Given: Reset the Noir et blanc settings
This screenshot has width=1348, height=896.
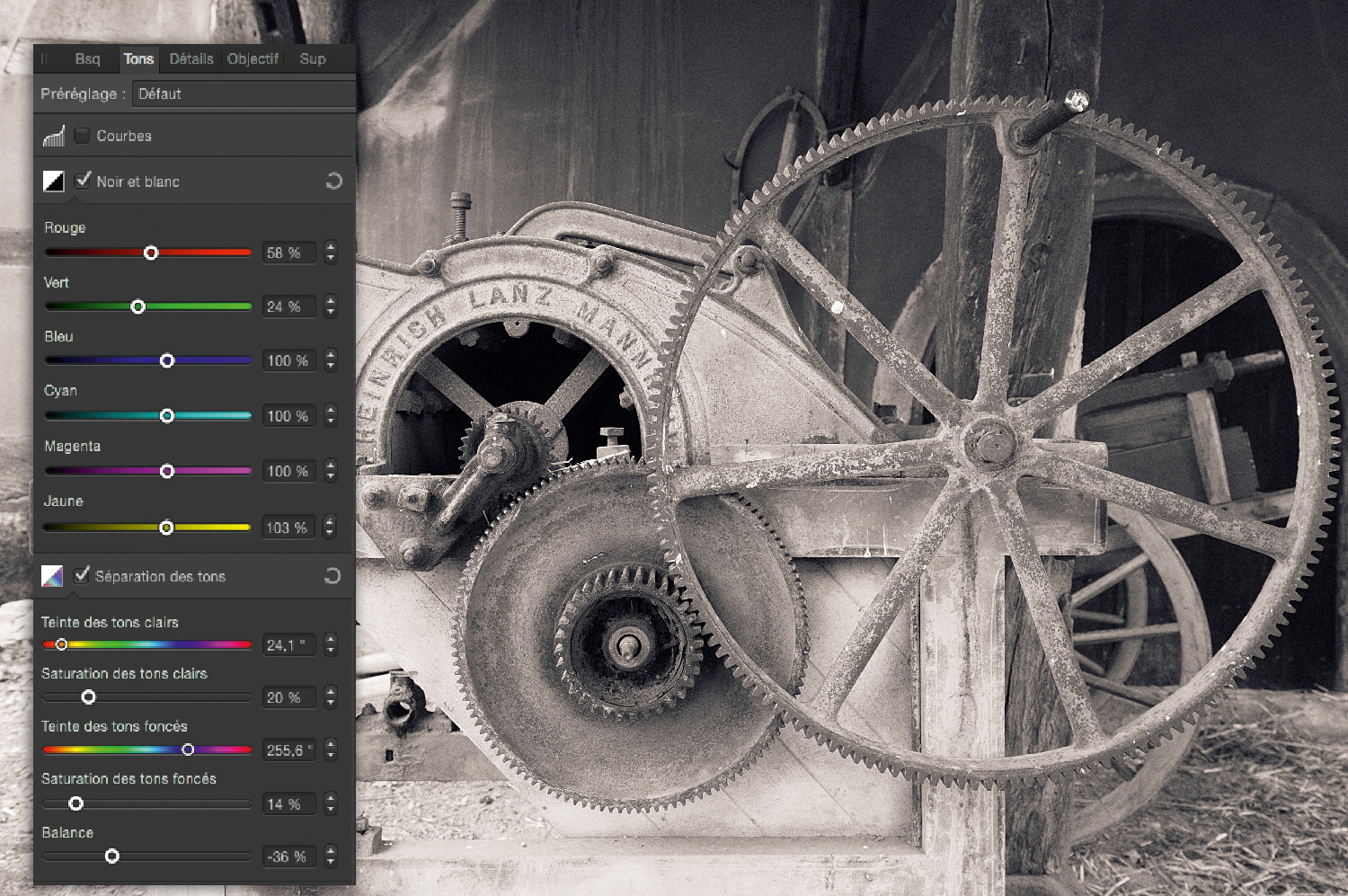Looking at the screenshot, I should point(333,181).
